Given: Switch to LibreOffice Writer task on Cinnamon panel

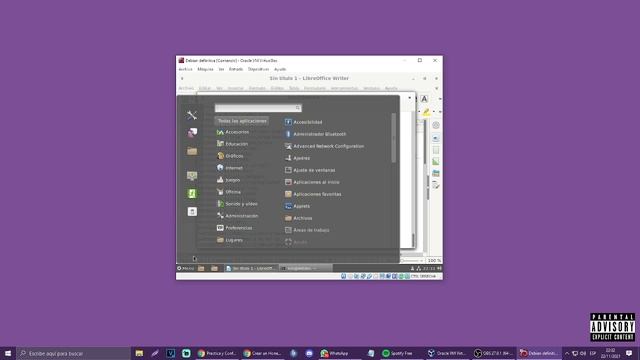Looking at the screenshot, I should [251, 268].
